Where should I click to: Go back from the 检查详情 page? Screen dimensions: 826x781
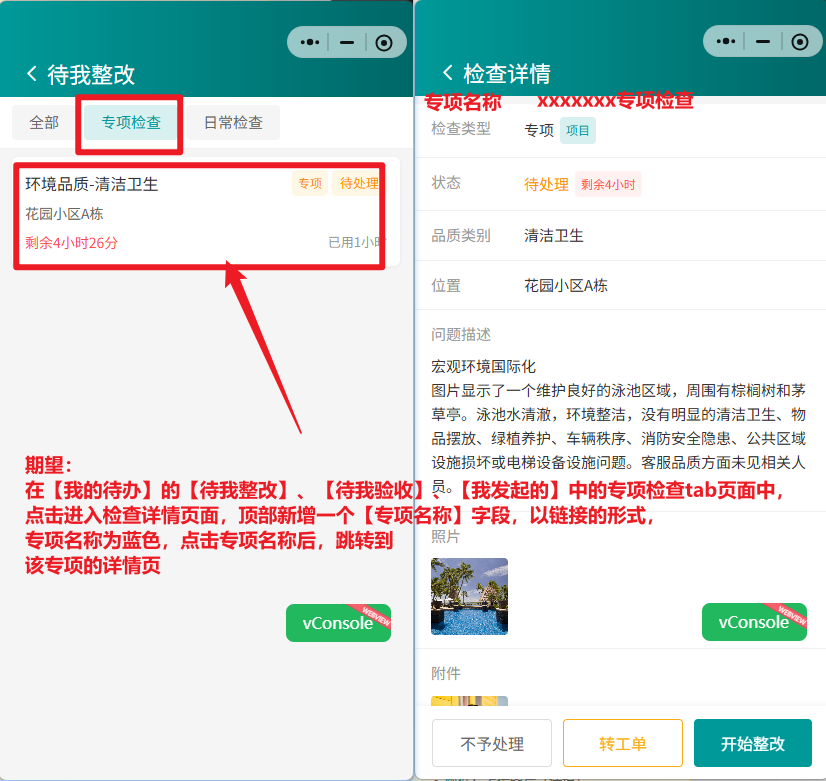click(x=448, y=73)
